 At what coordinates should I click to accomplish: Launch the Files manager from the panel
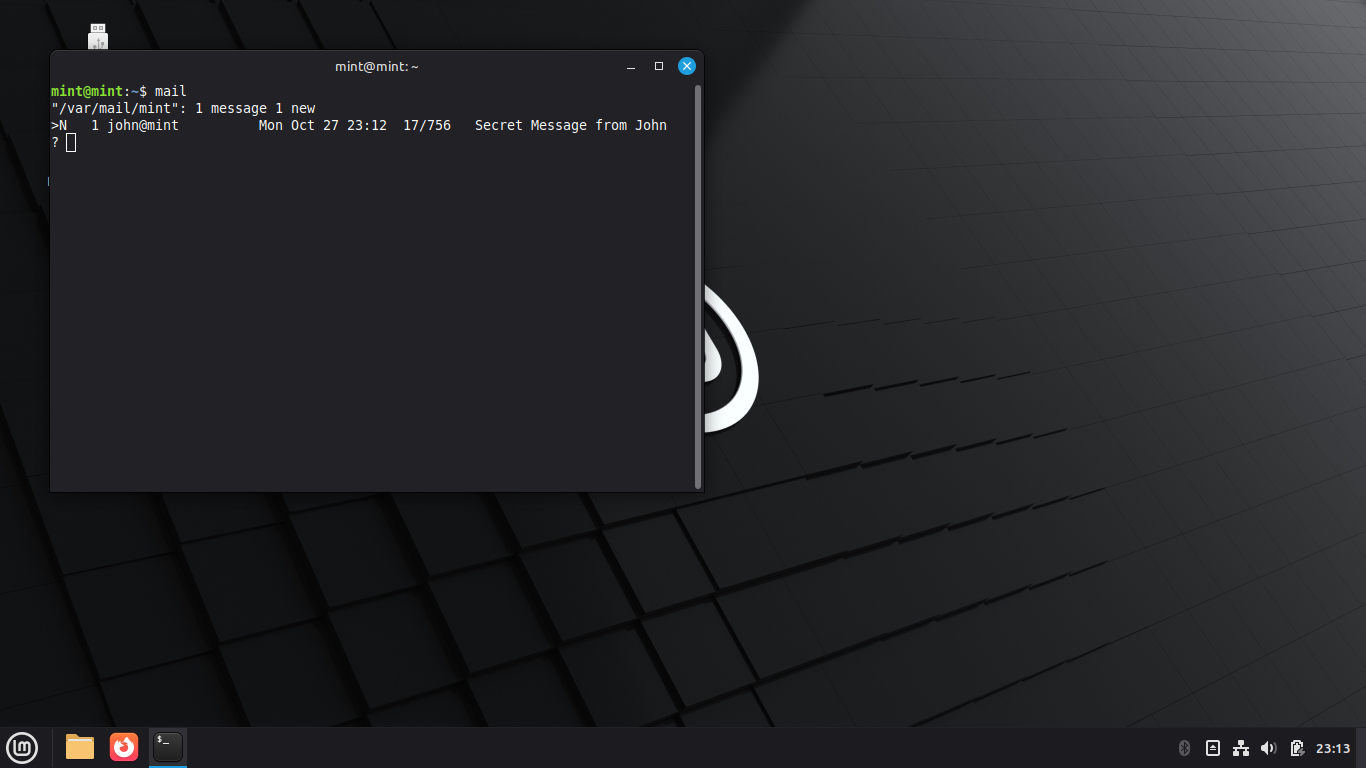(x=80, y=747)
